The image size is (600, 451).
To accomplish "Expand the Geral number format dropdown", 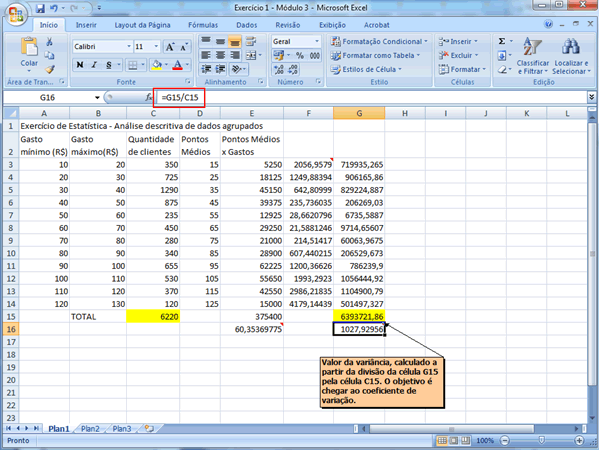I will pyautogui.click(x=317, y=41).
